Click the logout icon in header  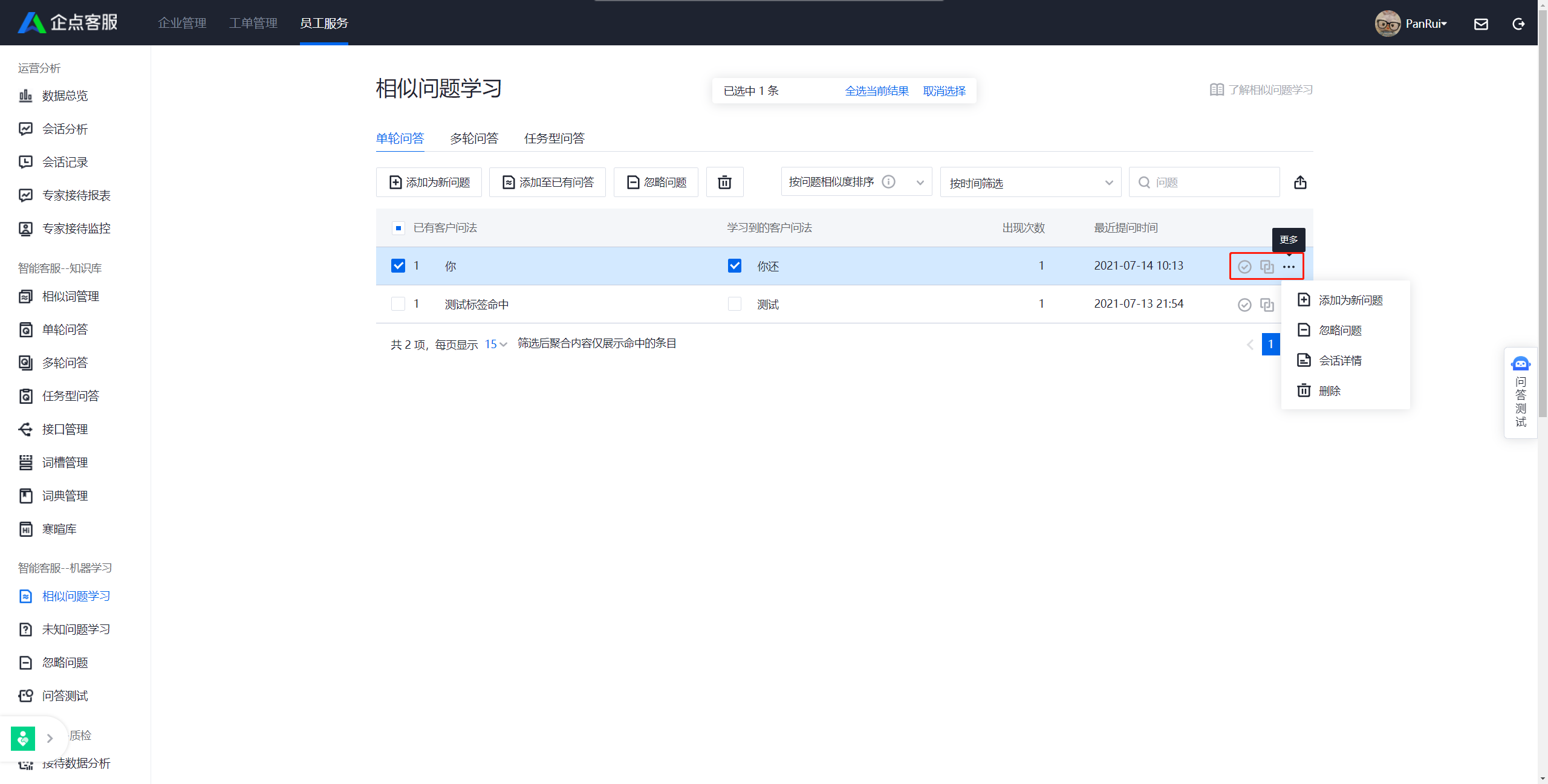pyautogui.click(x=1518, y=24)
